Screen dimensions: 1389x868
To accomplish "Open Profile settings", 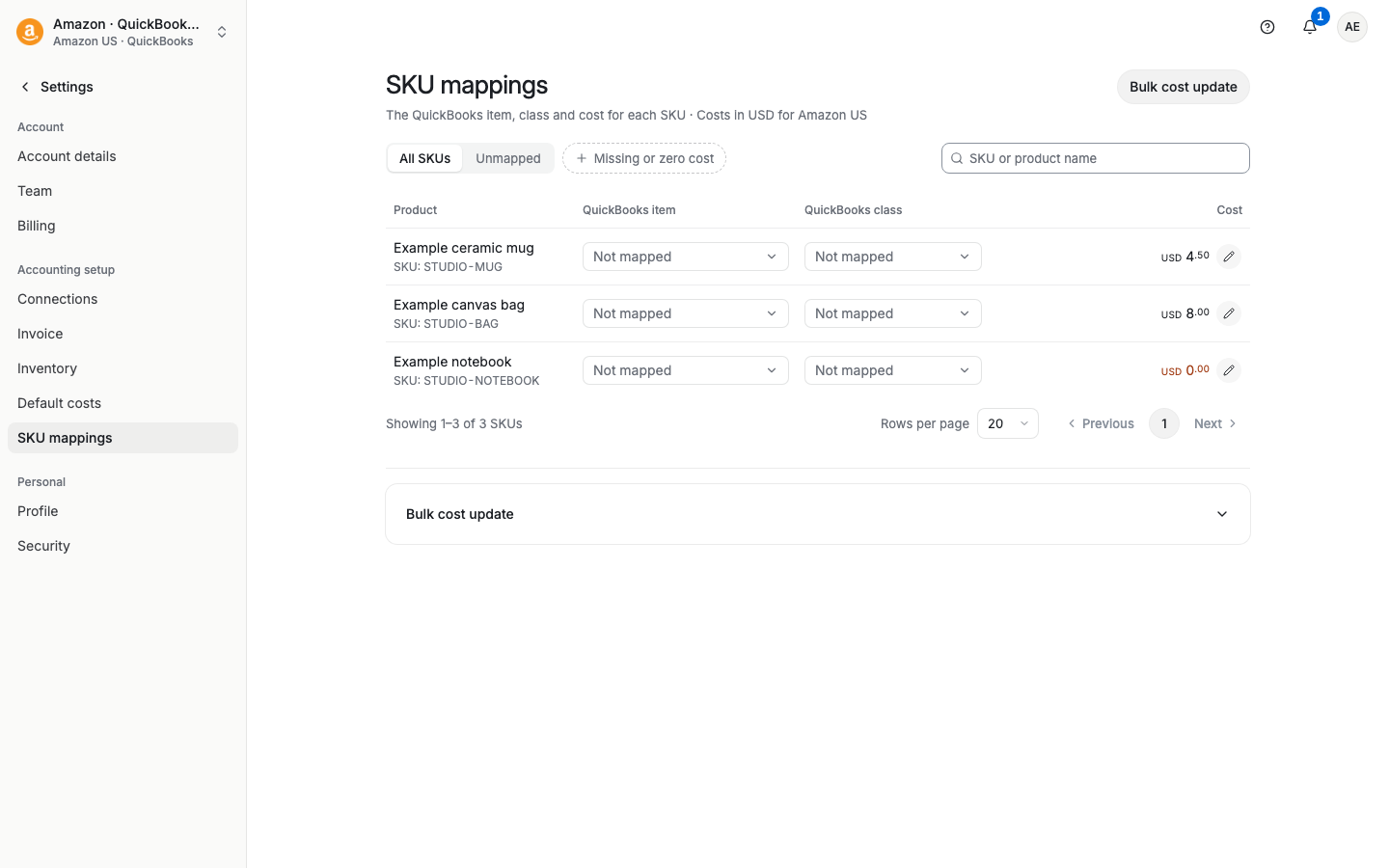I will (123, 511).
